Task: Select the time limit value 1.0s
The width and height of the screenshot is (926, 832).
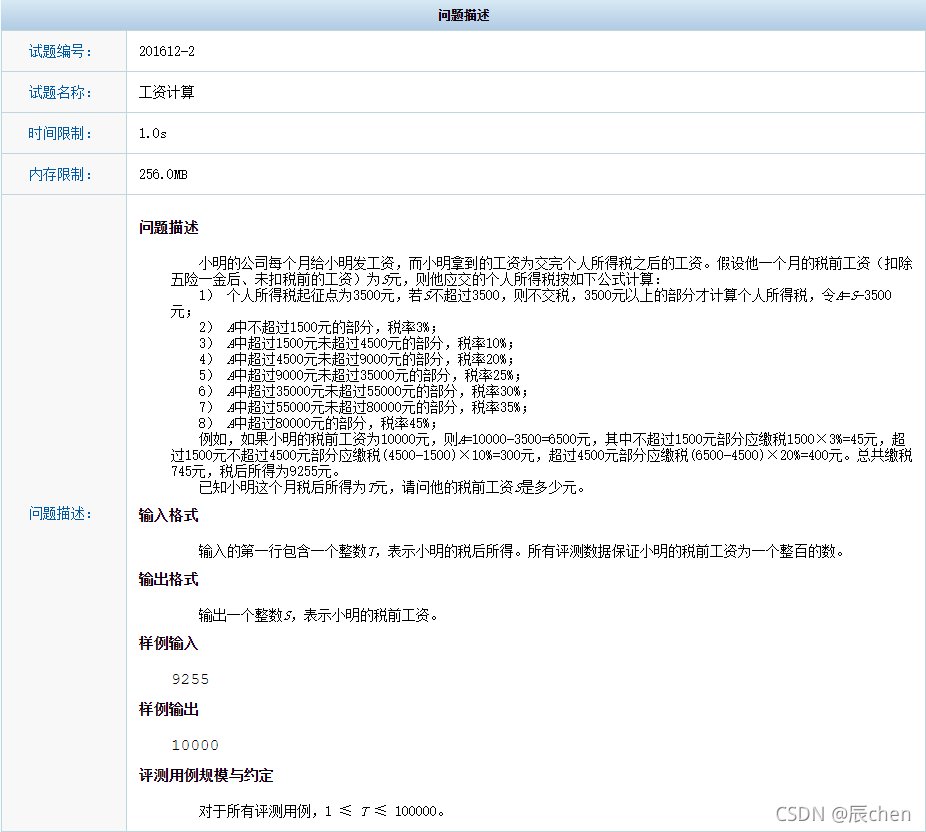Action: point(152,132)
